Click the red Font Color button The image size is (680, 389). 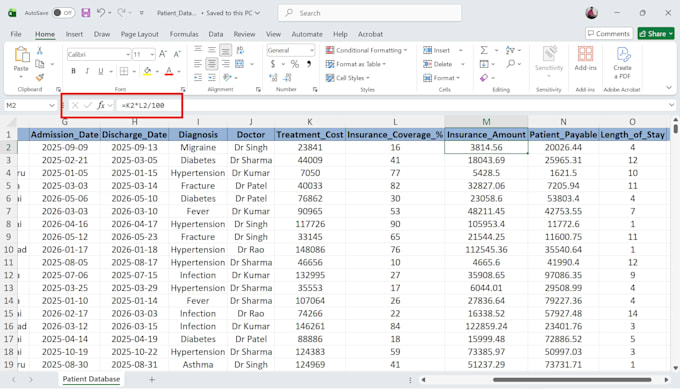pos(169,71)
